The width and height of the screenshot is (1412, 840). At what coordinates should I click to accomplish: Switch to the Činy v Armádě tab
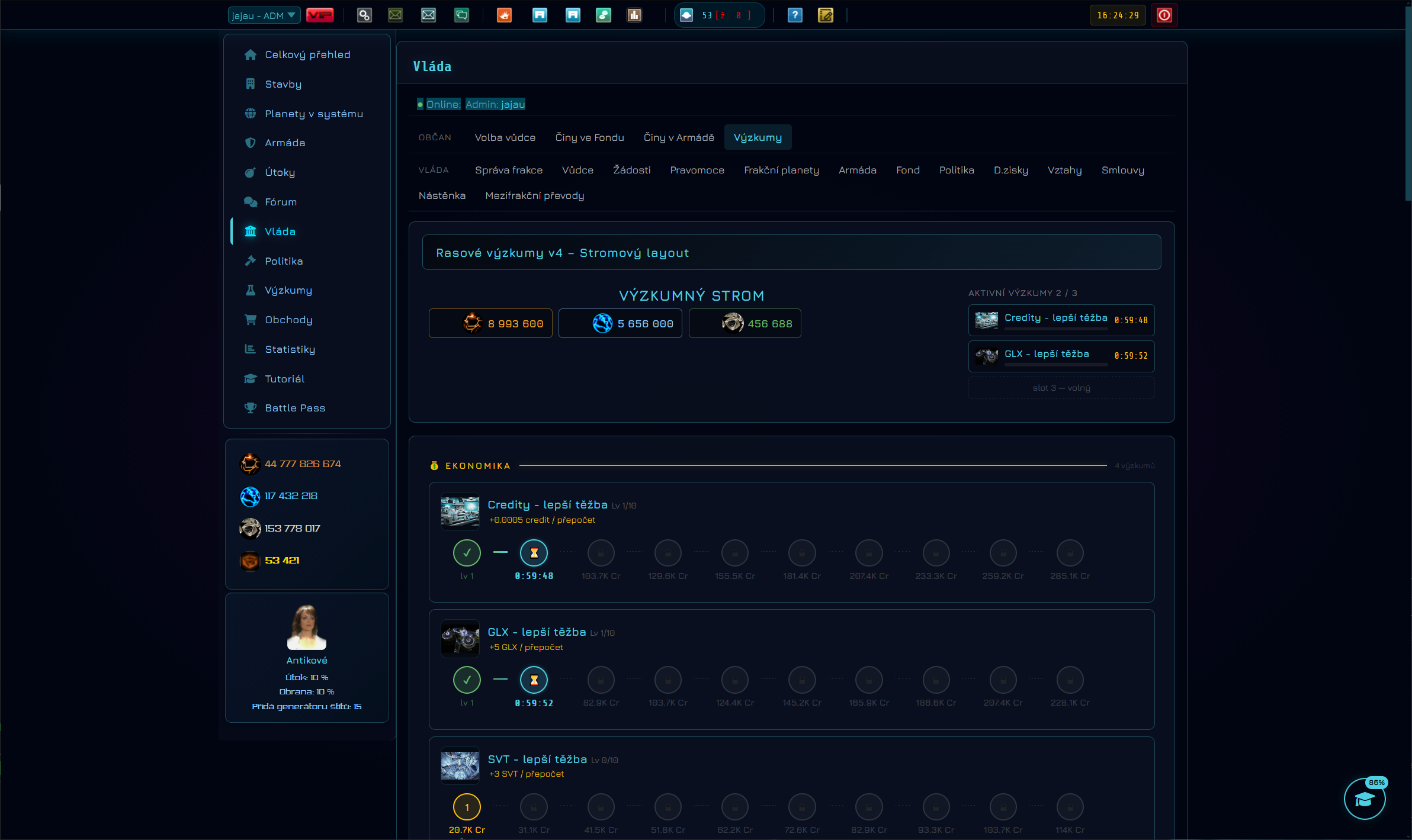pyautogui.click(x=679, y=137)
